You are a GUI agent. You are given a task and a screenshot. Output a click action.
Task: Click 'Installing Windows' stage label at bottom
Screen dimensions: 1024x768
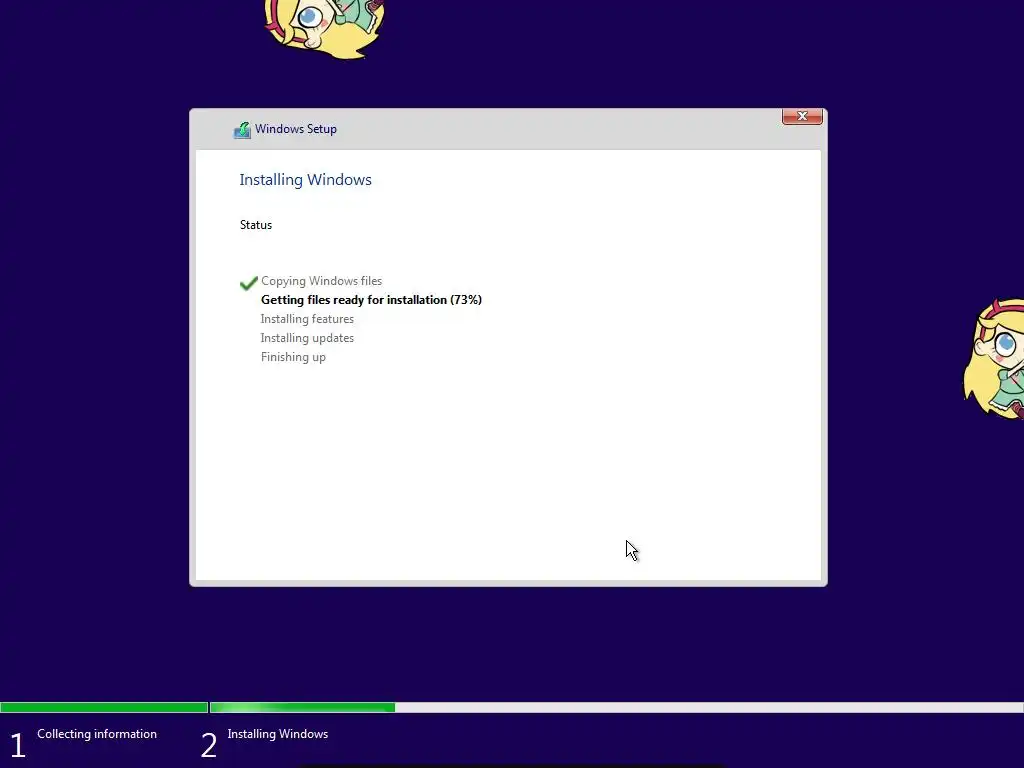pos(278,734)
